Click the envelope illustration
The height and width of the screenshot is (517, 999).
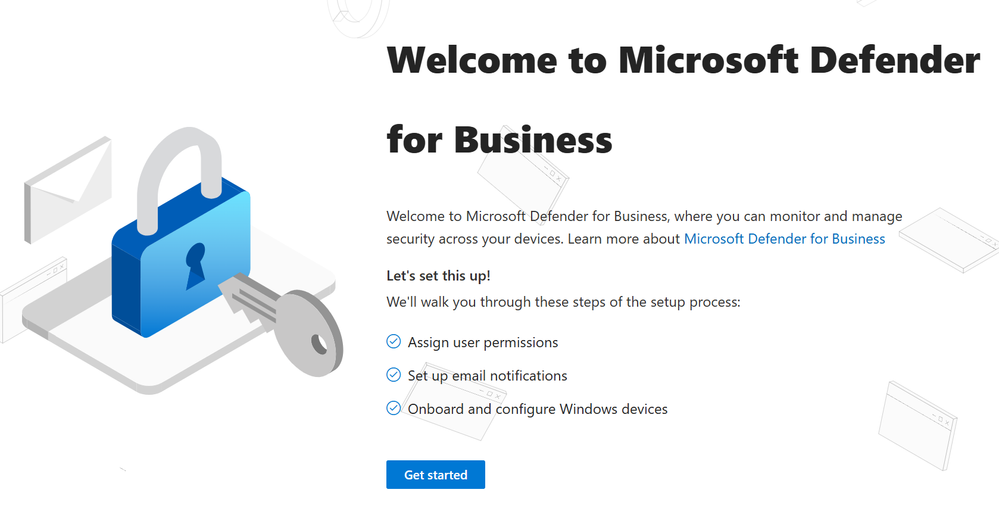coord(68,189)
